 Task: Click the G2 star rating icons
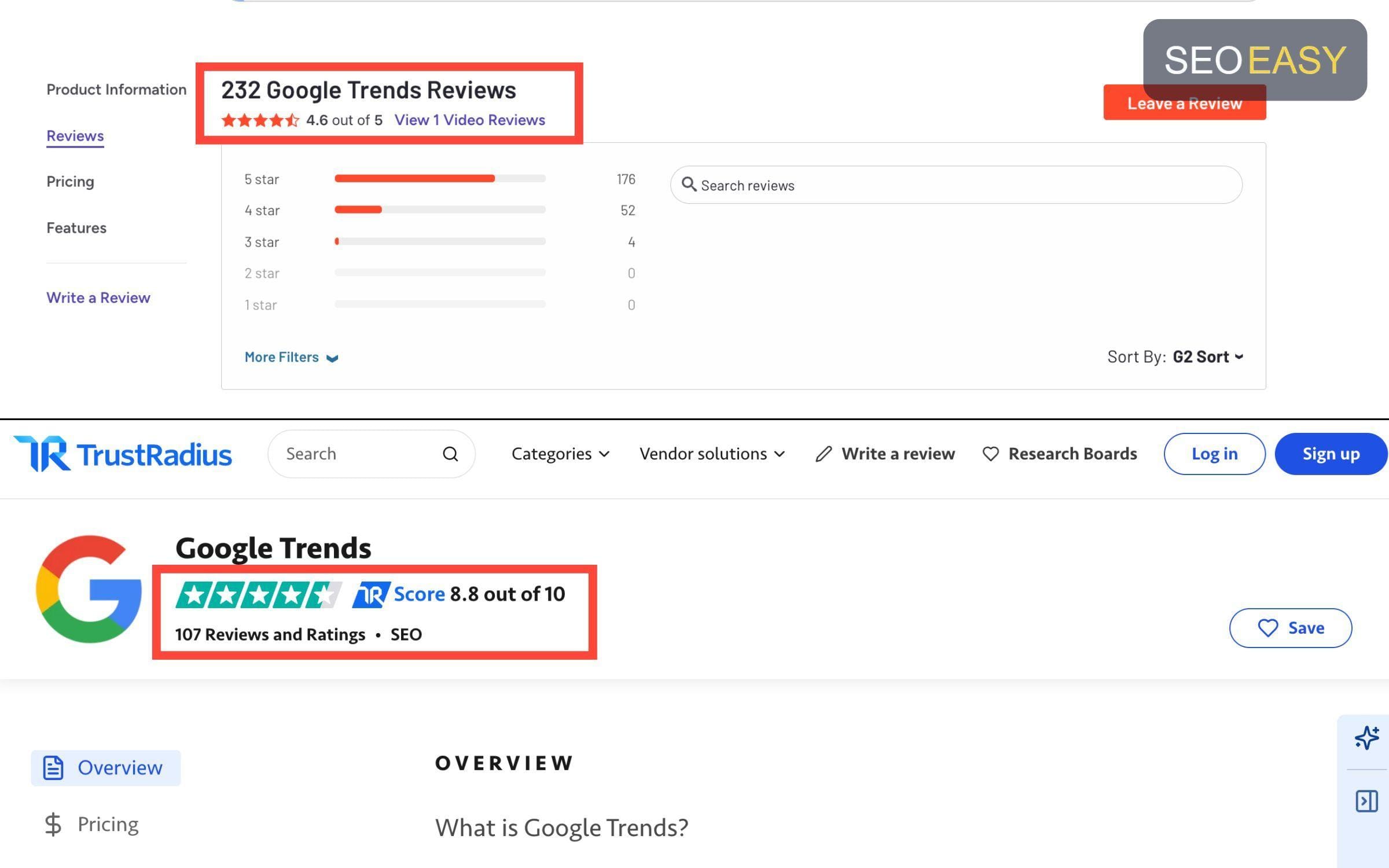tap(260, 120)
